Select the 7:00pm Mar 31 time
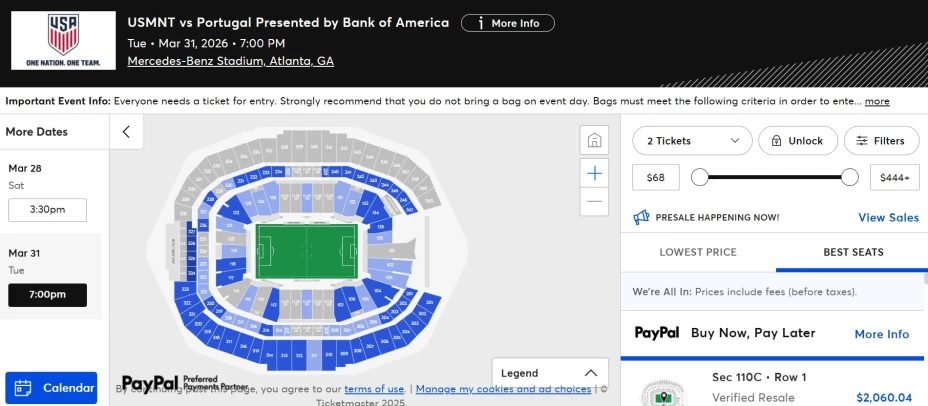 tap(47, 295)
